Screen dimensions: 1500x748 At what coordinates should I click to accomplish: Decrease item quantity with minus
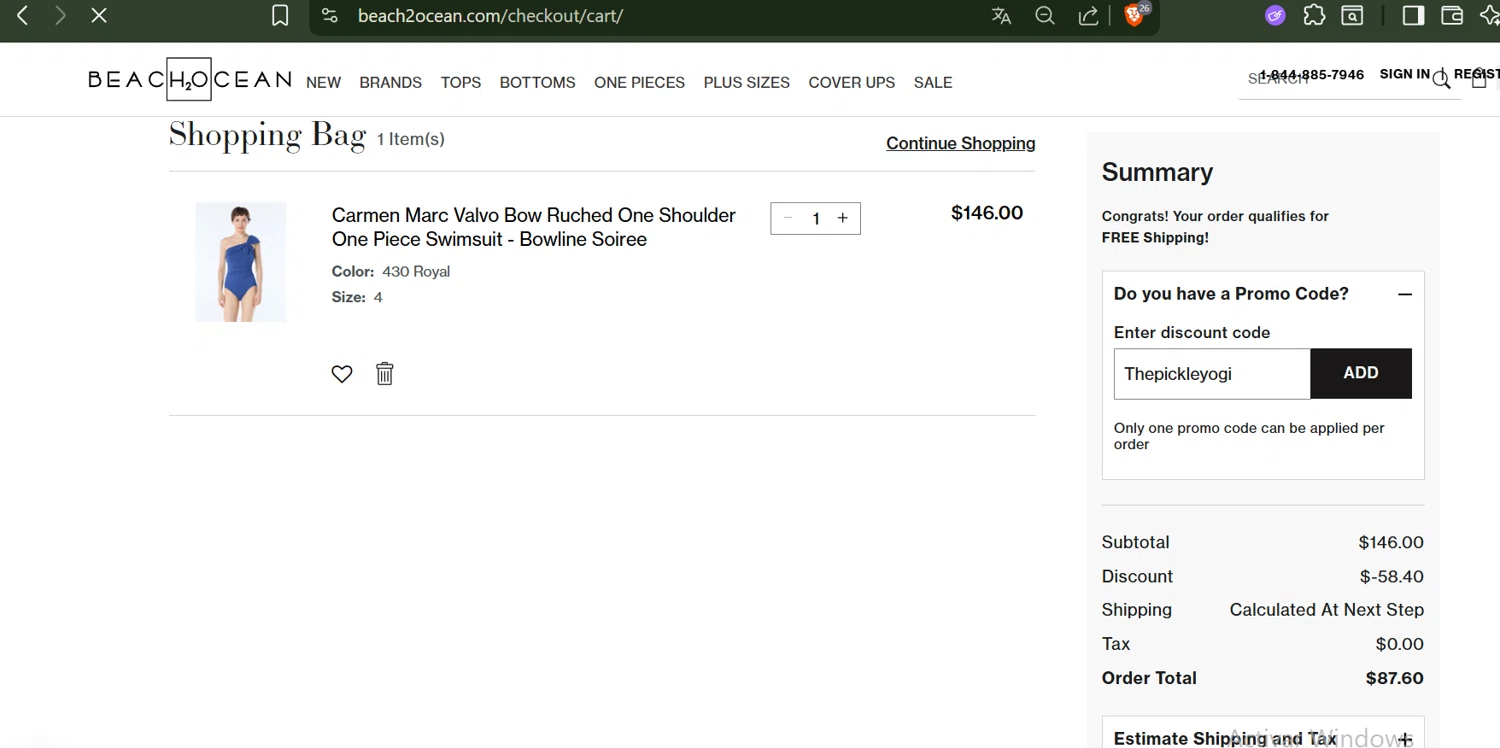click(788, 218)
